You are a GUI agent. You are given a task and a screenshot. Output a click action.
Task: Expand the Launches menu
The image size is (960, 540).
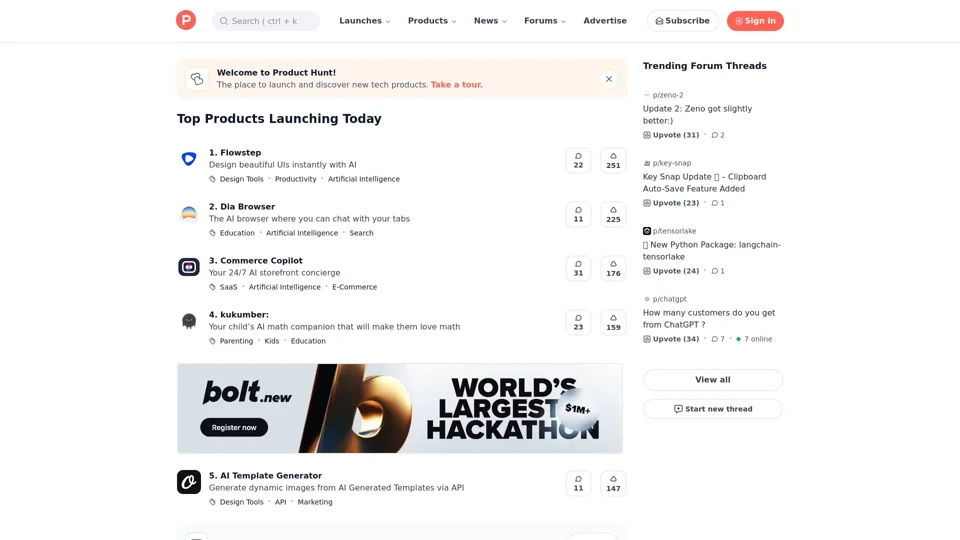[364, 21]
